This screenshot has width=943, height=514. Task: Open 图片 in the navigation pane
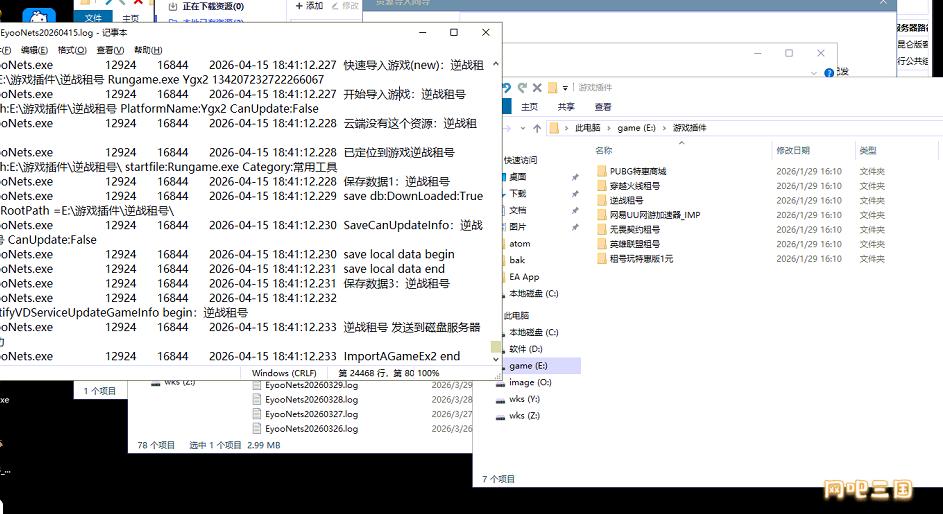518,227
